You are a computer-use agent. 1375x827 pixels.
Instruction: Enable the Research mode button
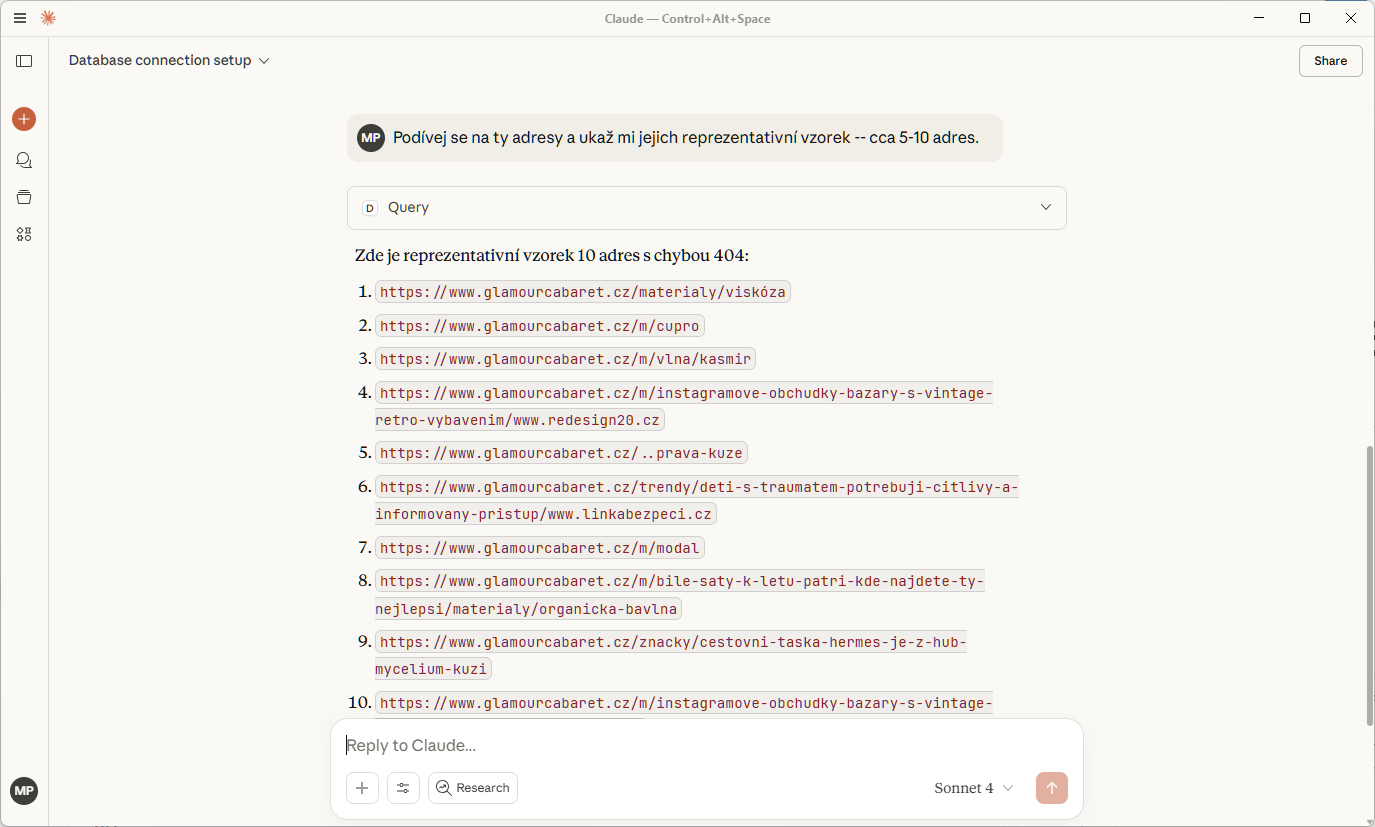pyautogui.click(x=473, y=788)
